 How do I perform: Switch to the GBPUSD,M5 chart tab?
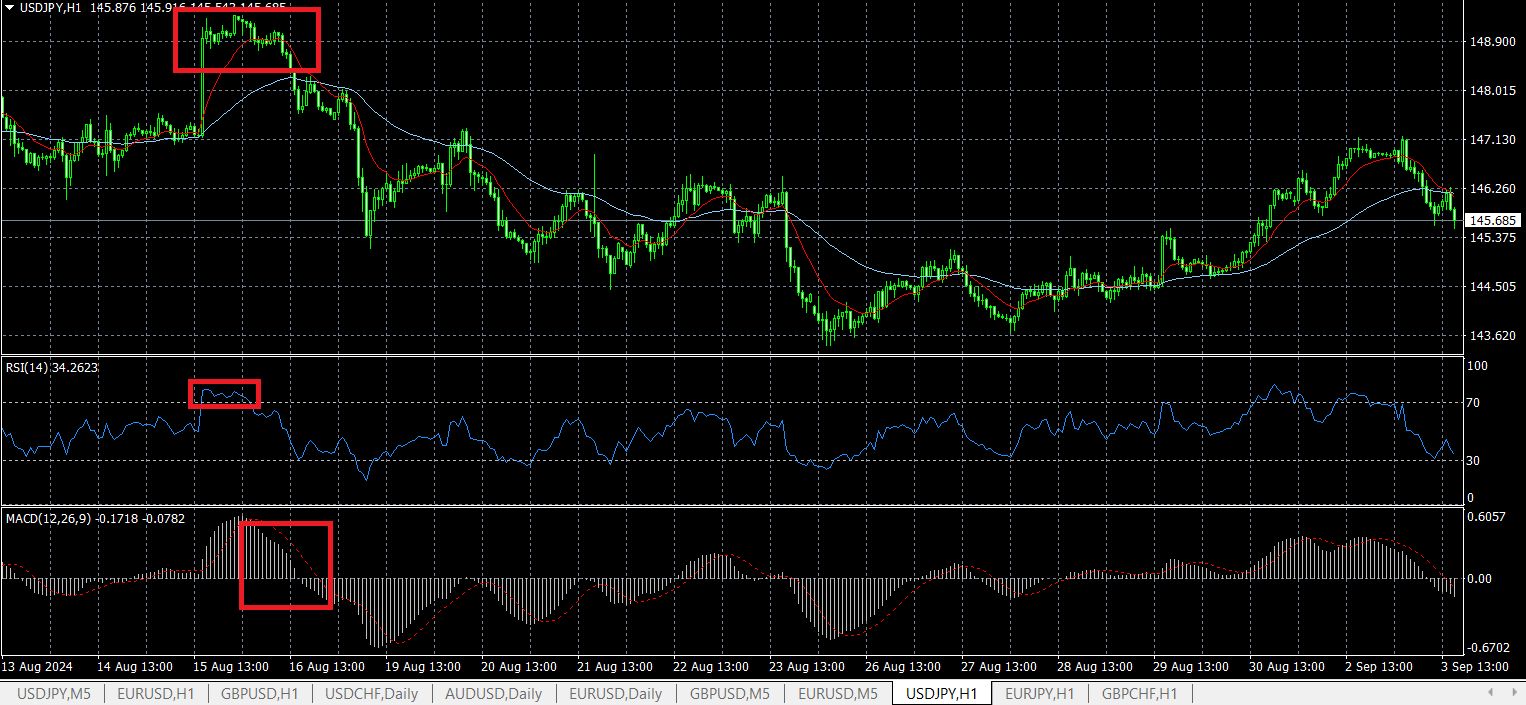(x=730, y=693)
